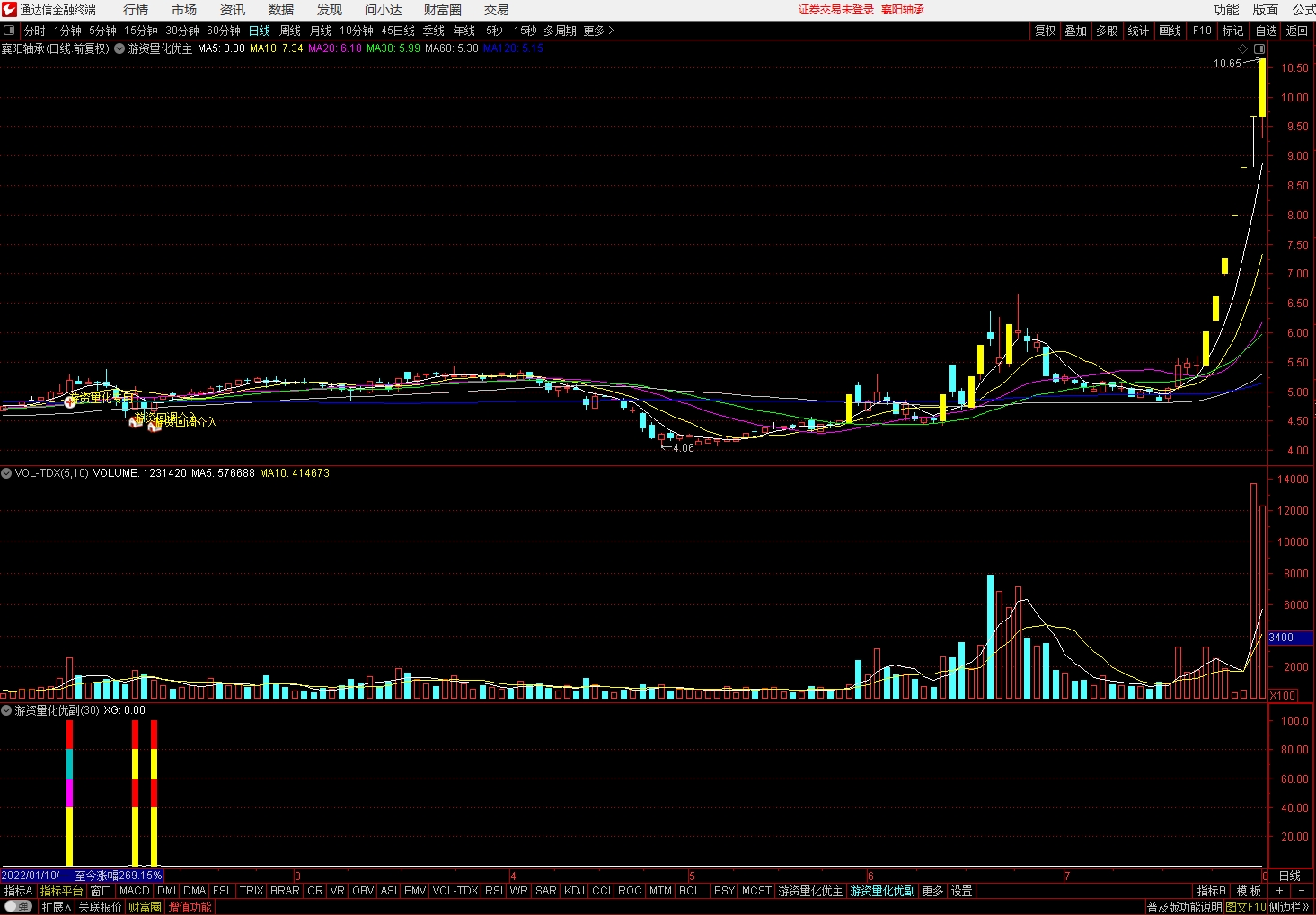Click the 返回 back button
Image resolution: width=1316 pixels, height=916 pixels.
pos(1297,31)
